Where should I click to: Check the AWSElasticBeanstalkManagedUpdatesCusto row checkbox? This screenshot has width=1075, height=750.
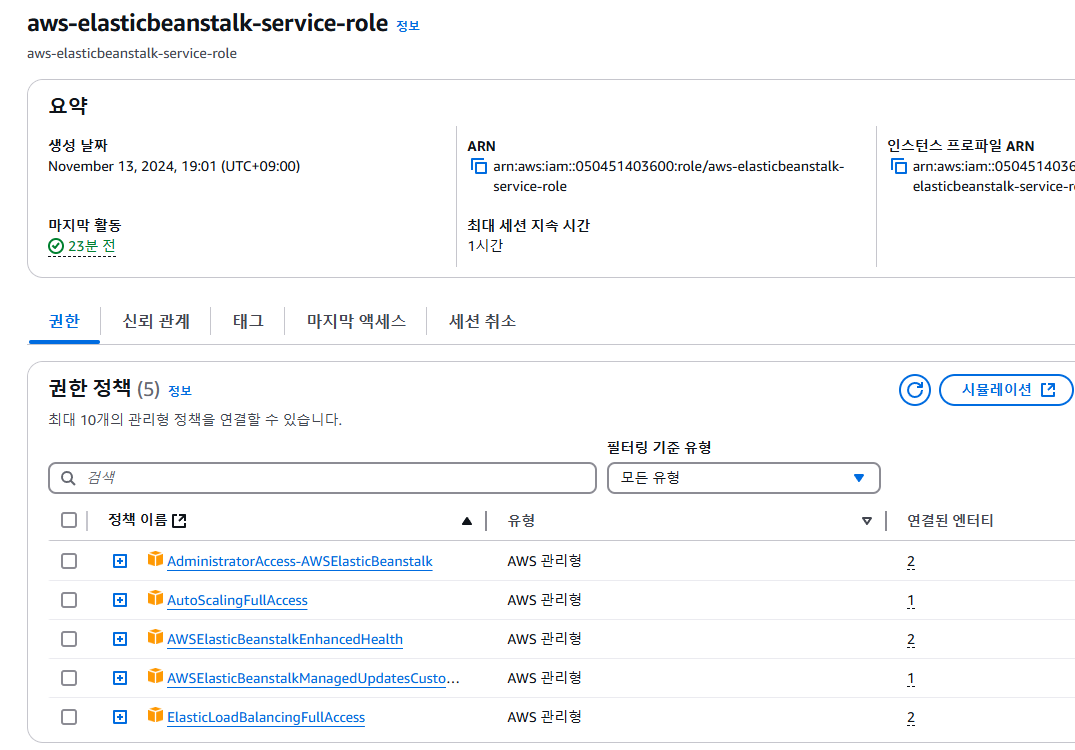click(x=69, y=679)
